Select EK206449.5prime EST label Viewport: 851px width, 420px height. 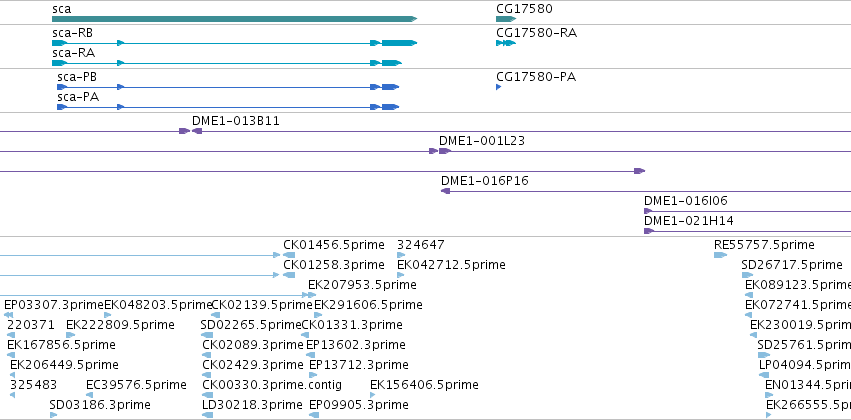click(64, 365)
